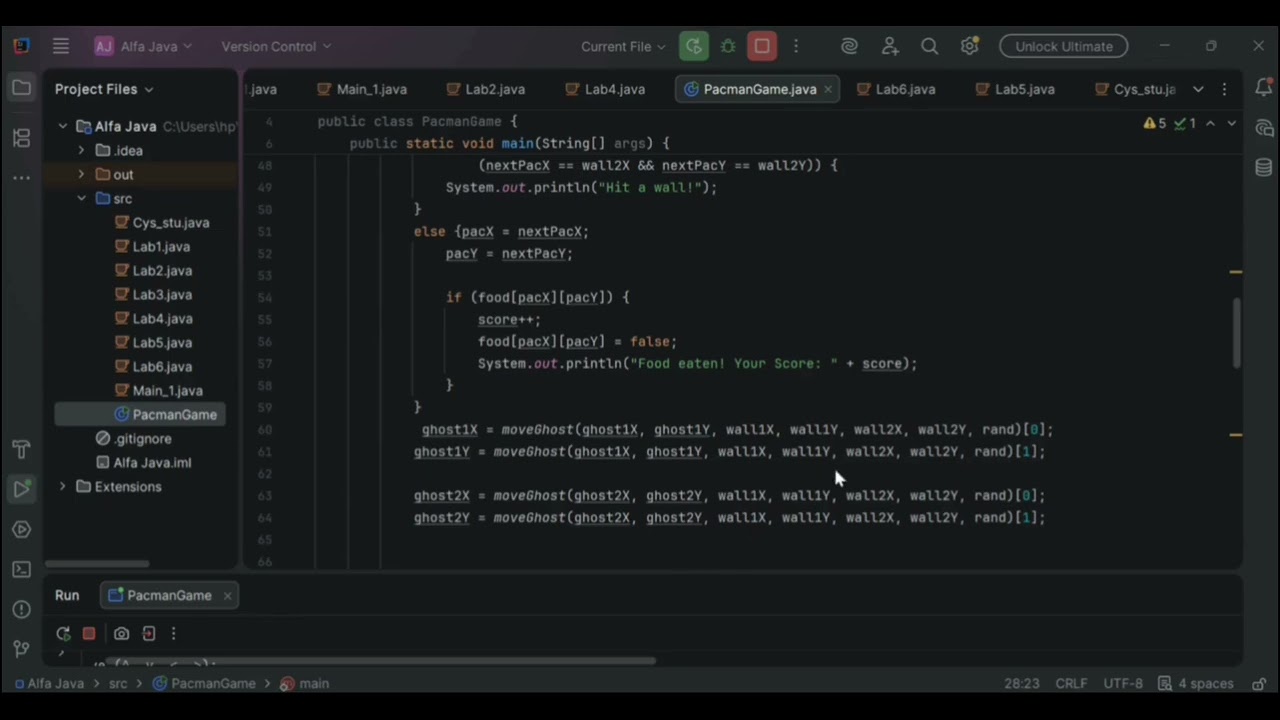Switch to the Lab4.java editor tab

pyautogui.click(x=605, y=89)
